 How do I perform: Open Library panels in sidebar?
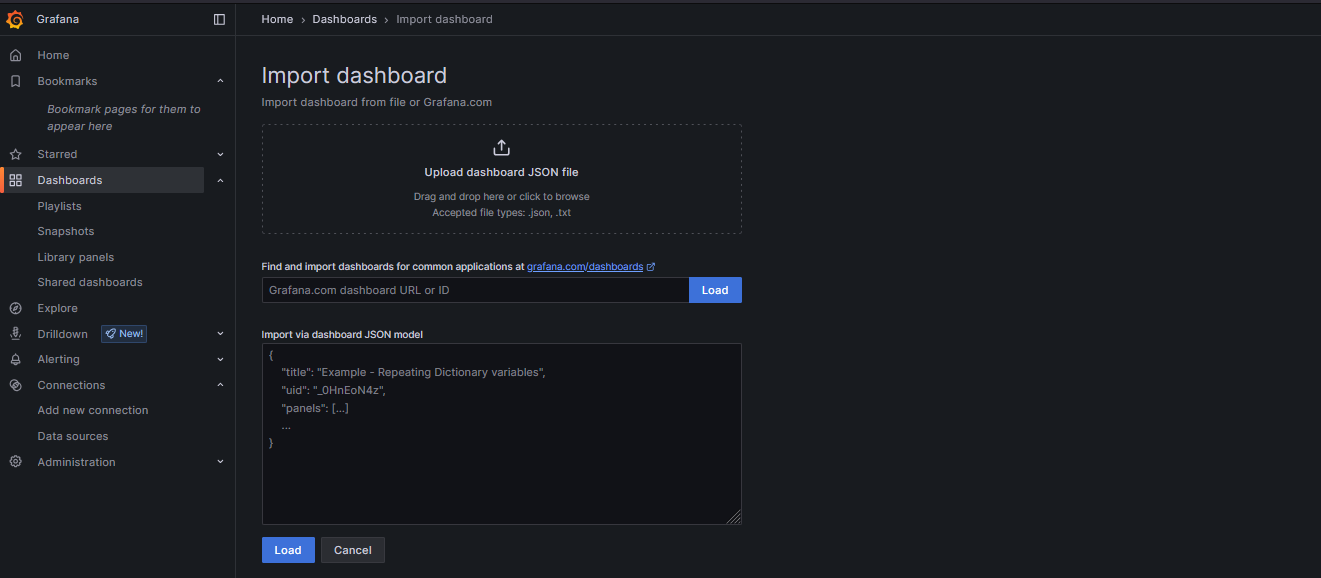pyautogui.click(x=76, y=257)
